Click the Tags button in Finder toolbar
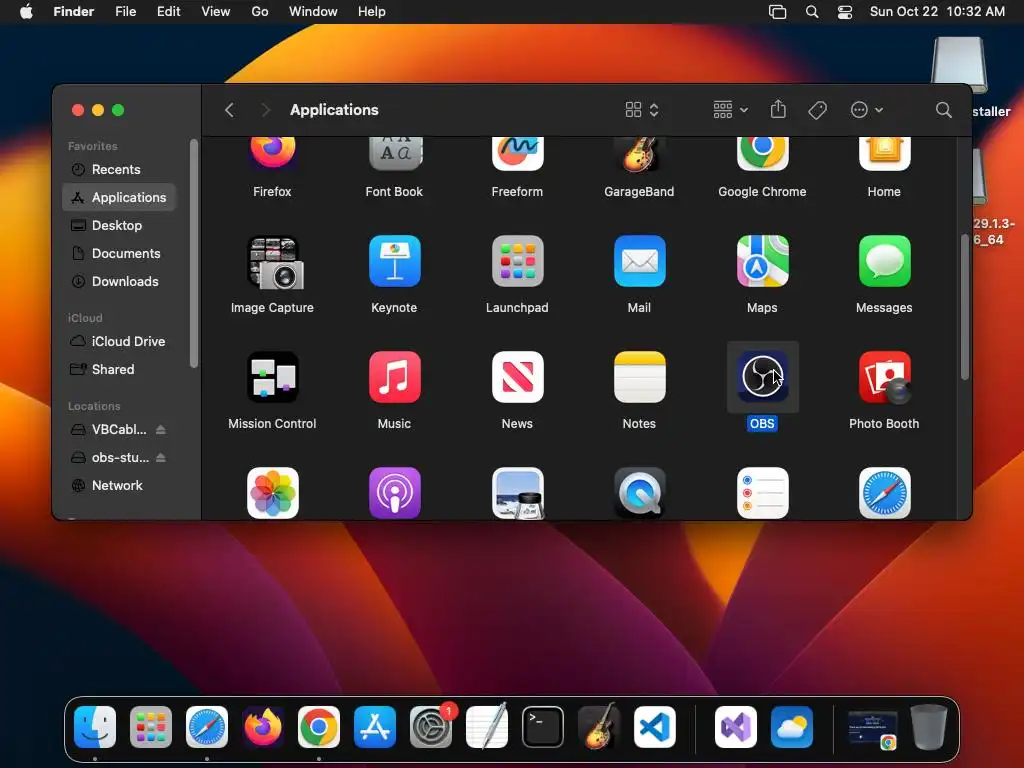This screenshot has width=1024, height=768. point(817,110)
